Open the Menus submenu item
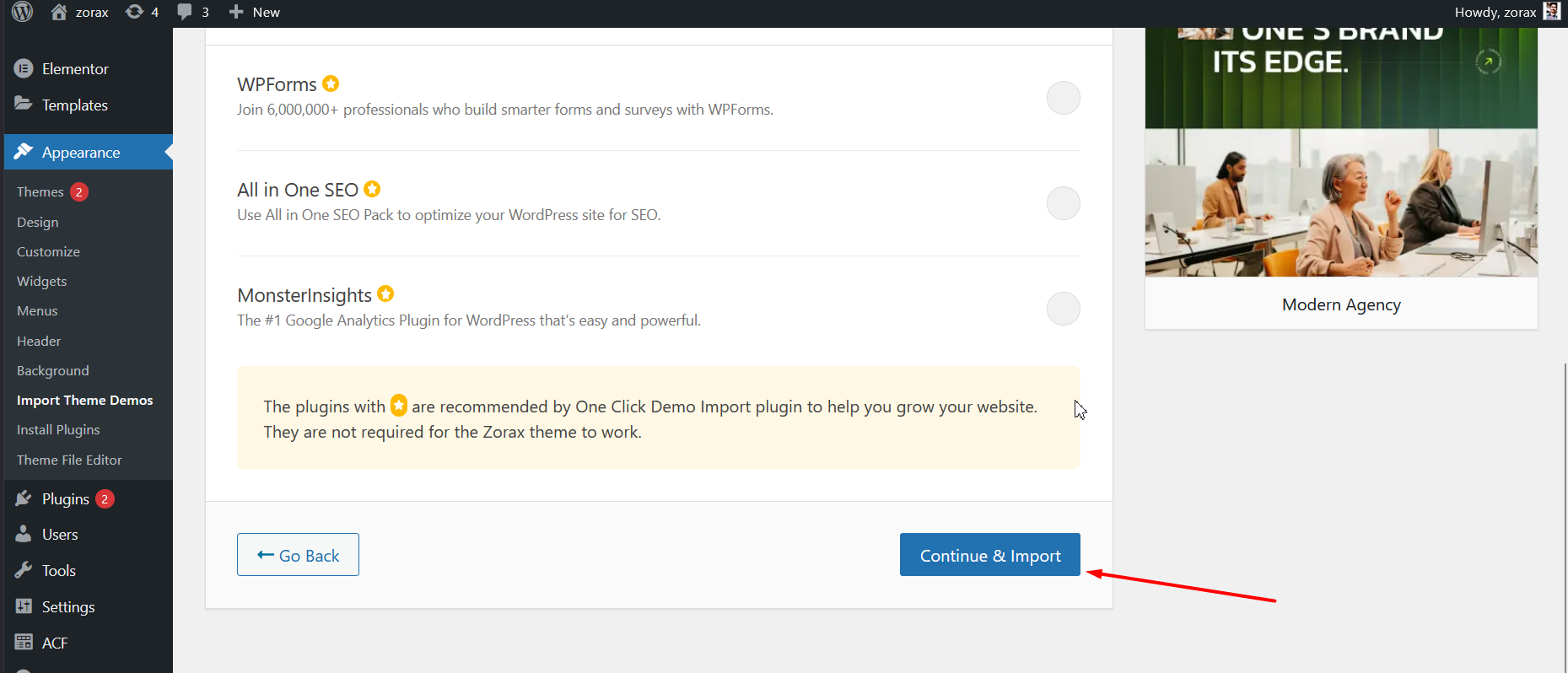The image size is (1568, 673). [37, 310]
